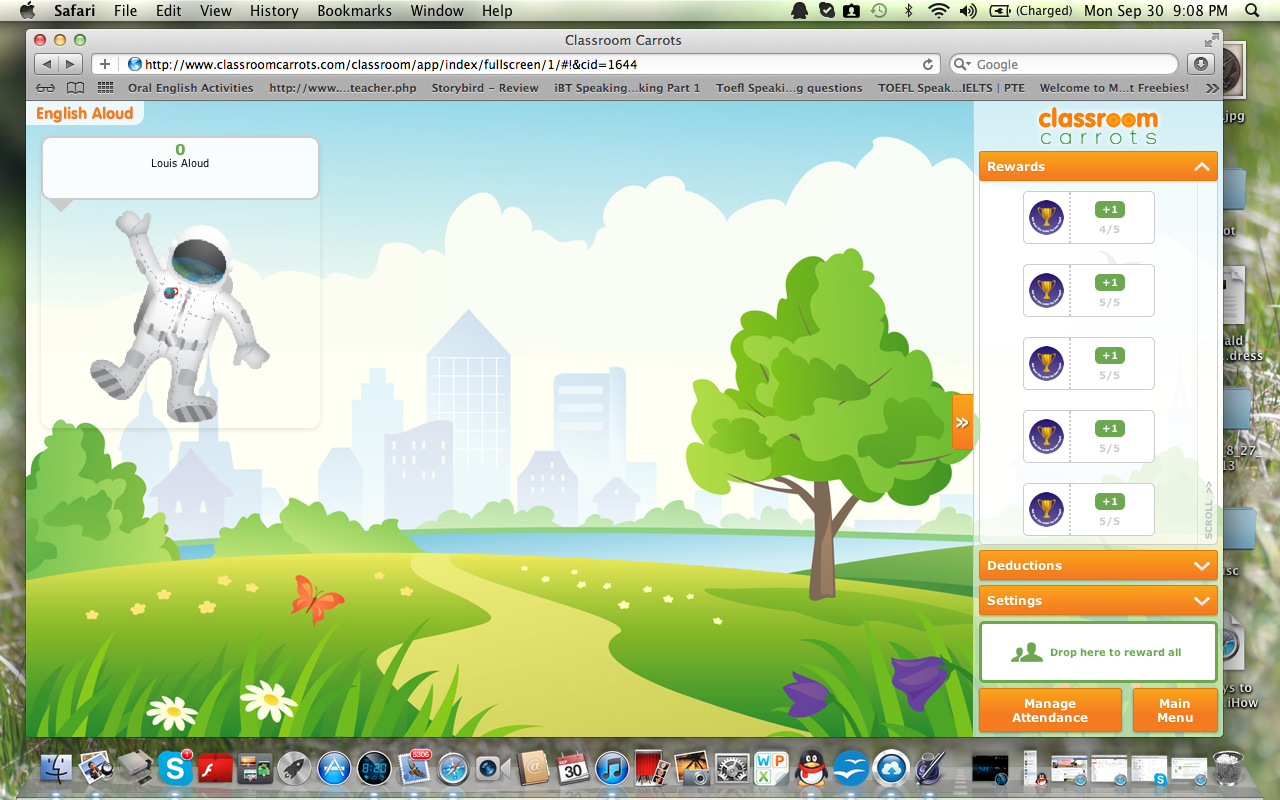
Task: Open the Time Machine menu bar icon
Action: click(x=879, y=11)
